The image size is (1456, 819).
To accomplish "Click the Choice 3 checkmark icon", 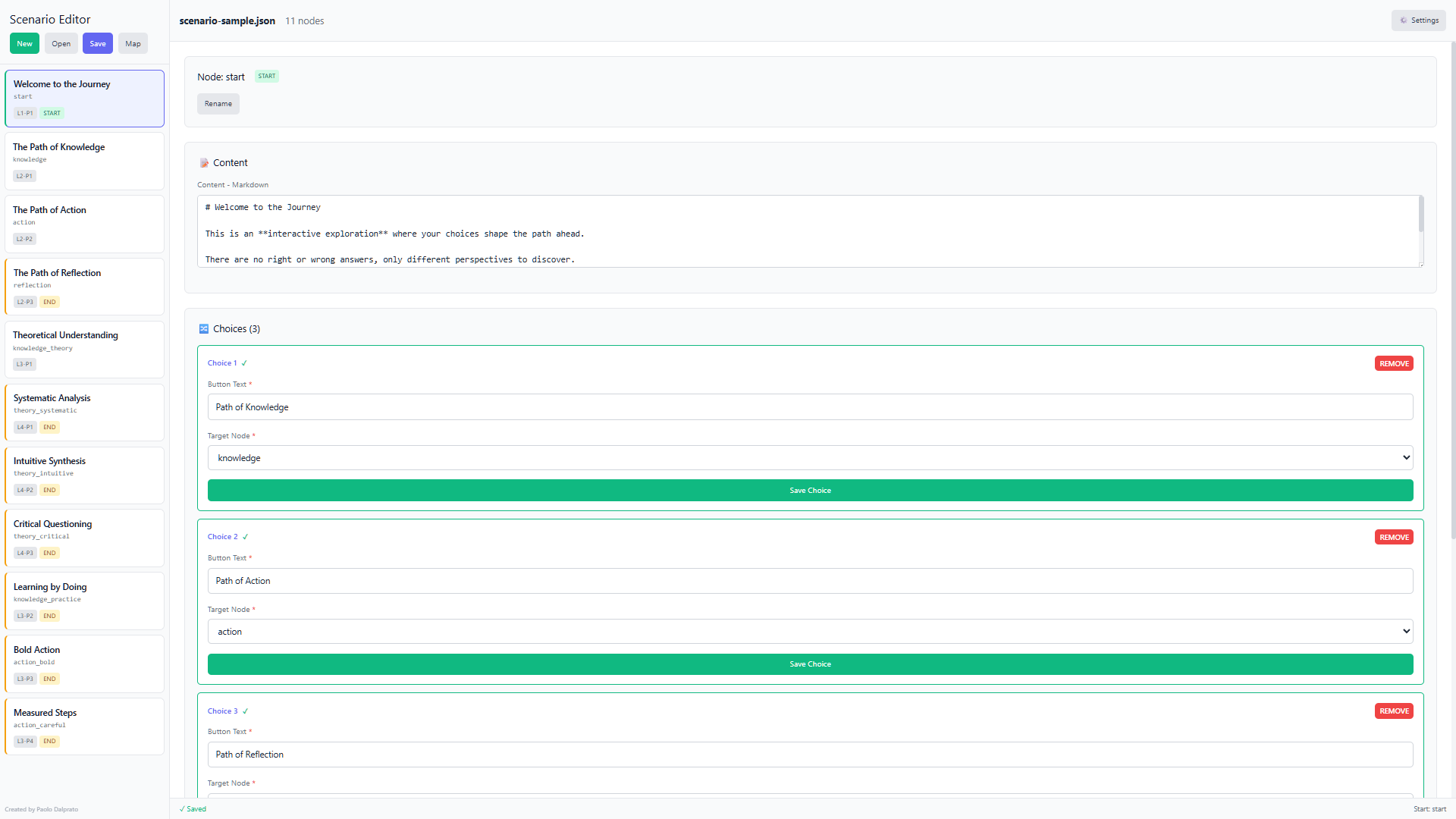I will tap(245, 711).
